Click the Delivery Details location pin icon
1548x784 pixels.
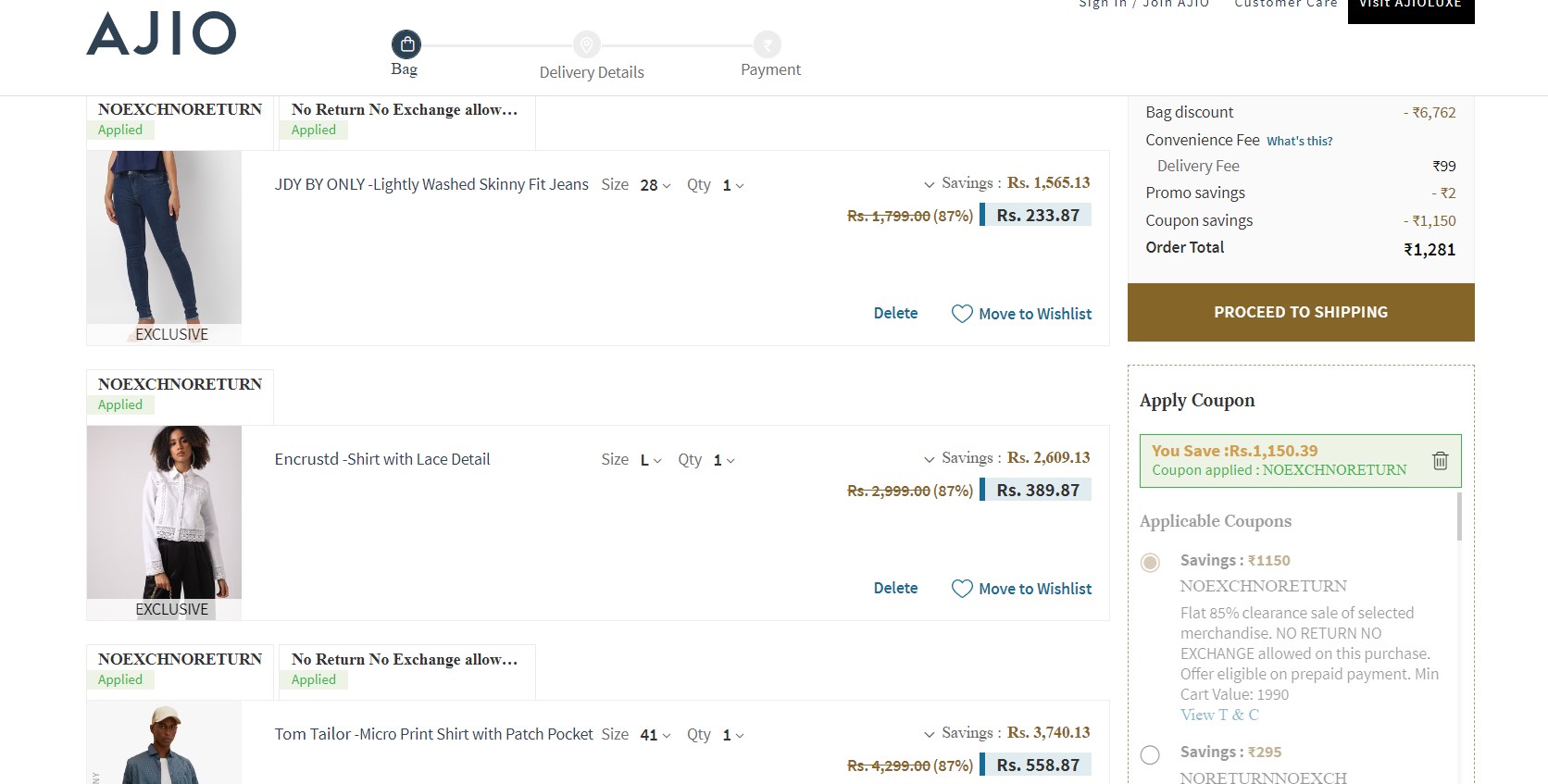(x=586, y=44)
